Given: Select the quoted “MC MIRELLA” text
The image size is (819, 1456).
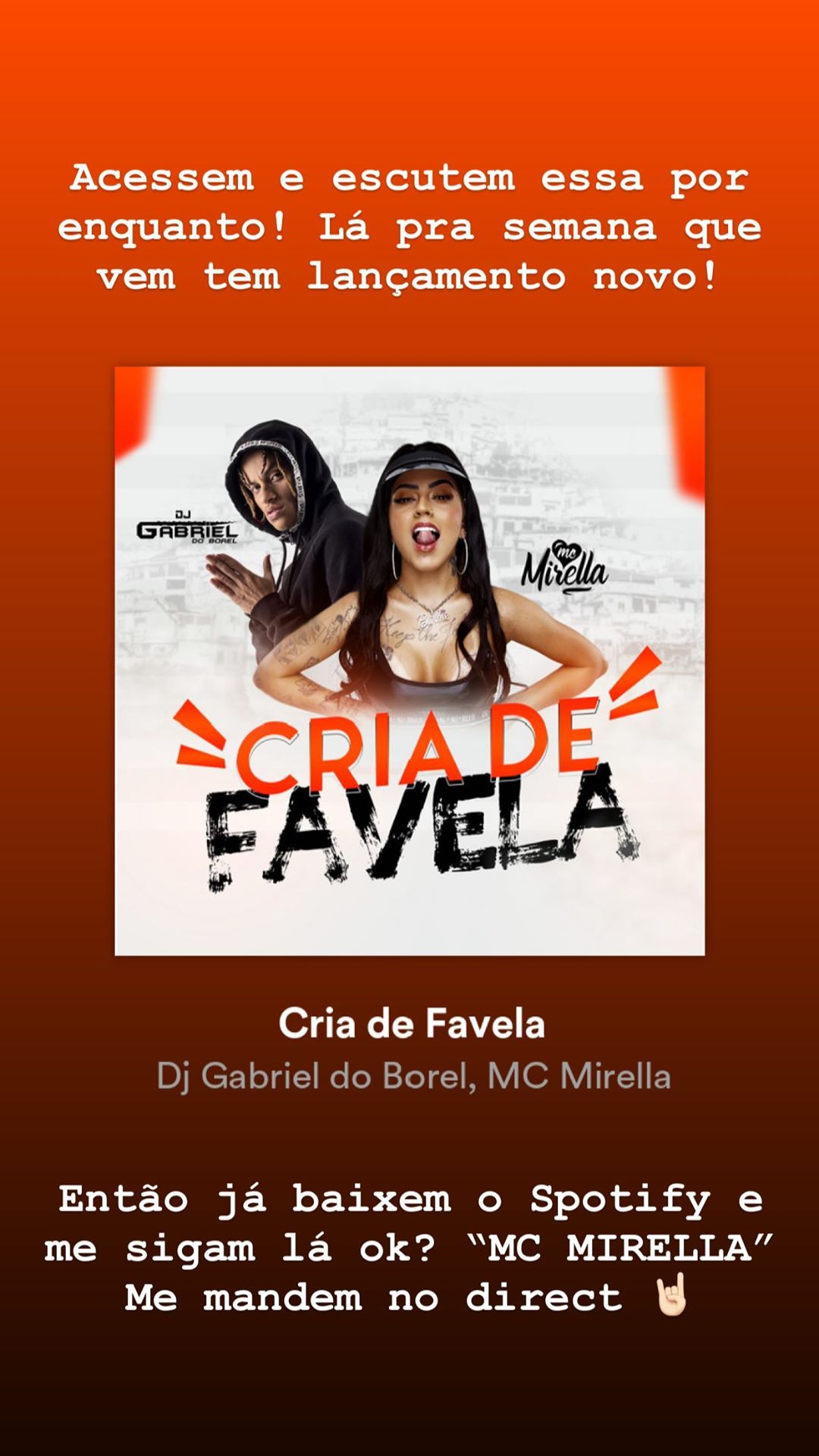Looking at the screenshot, I should [x=620, y=1248].
